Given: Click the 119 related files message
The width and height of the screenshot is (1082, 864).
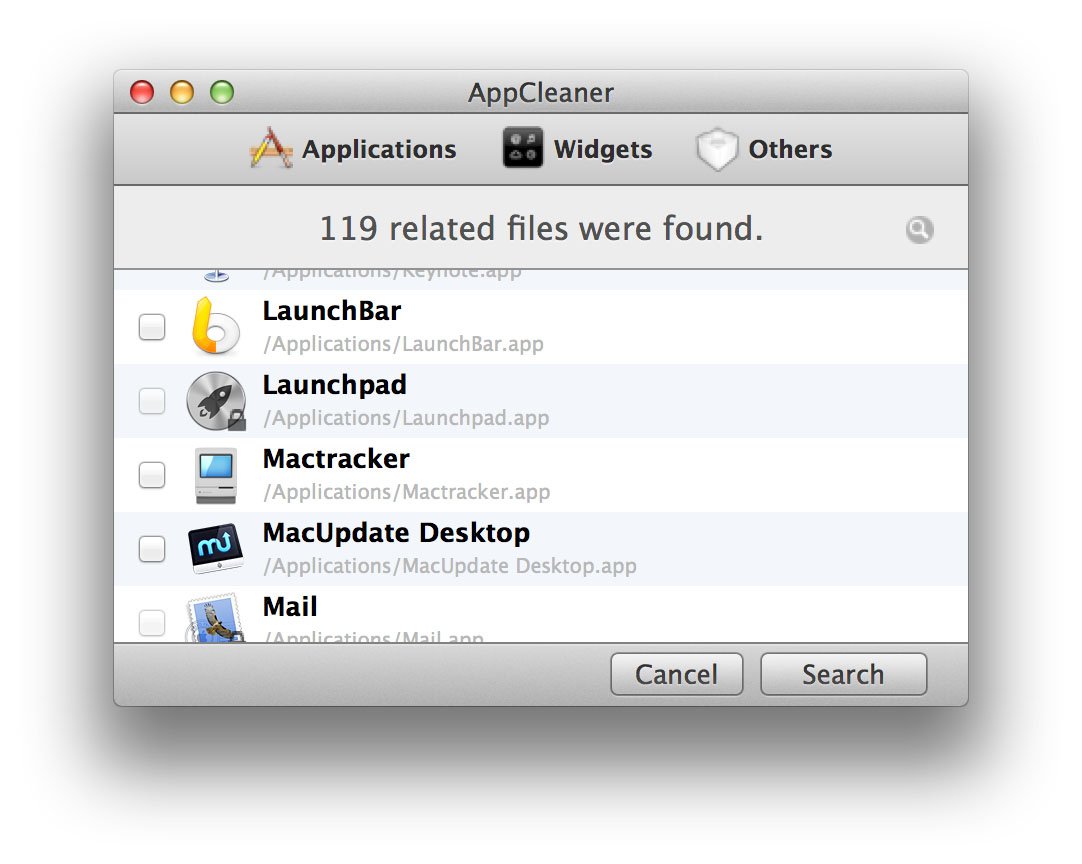Looking at the screenshot, I should point(542,228).
